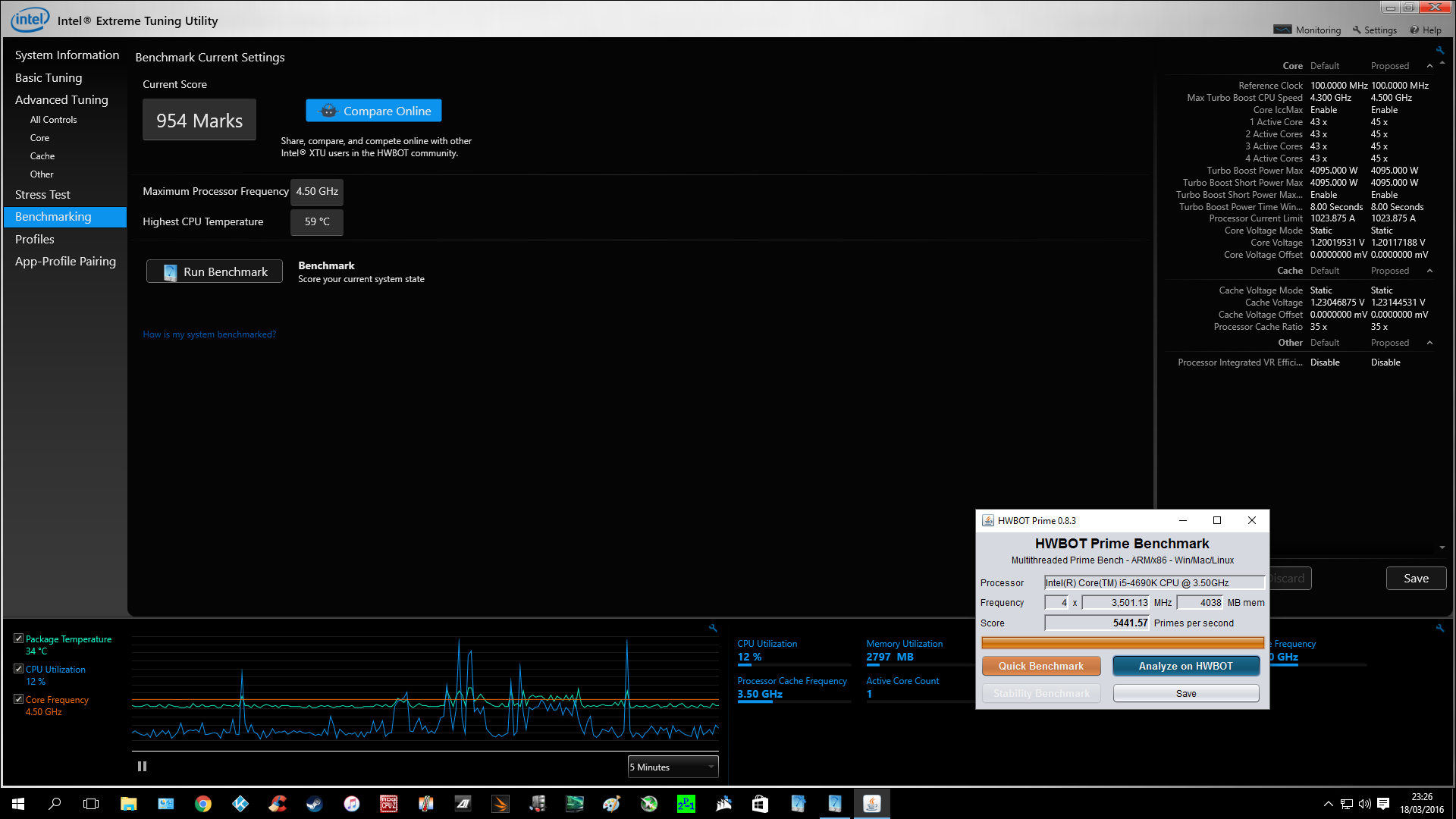Open Monitoring from top bar
The width and height of the screenshot is (1456, 819).
point(1307,30)
